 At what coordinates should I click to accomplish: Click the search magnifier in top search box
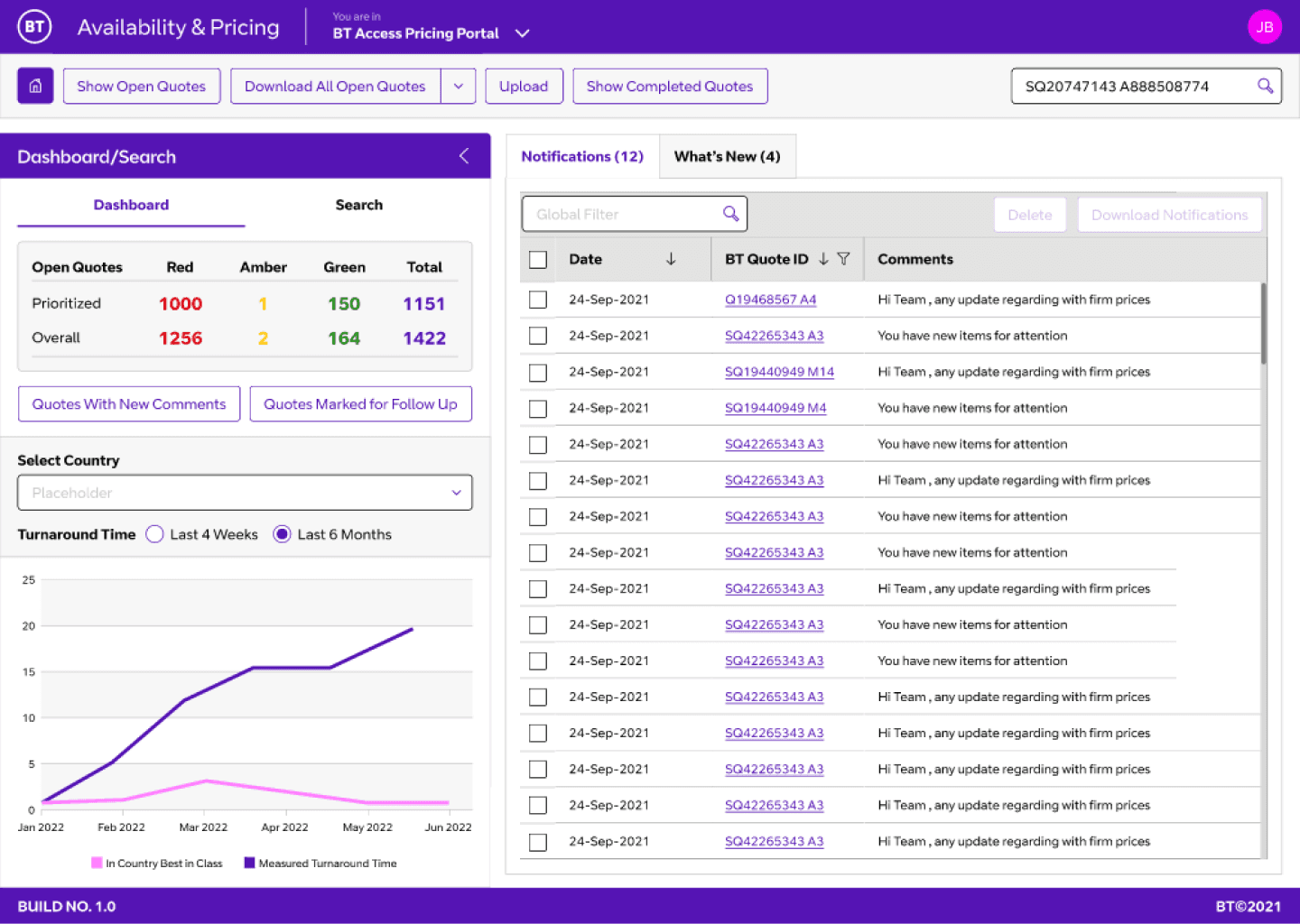coord(1265,86)
